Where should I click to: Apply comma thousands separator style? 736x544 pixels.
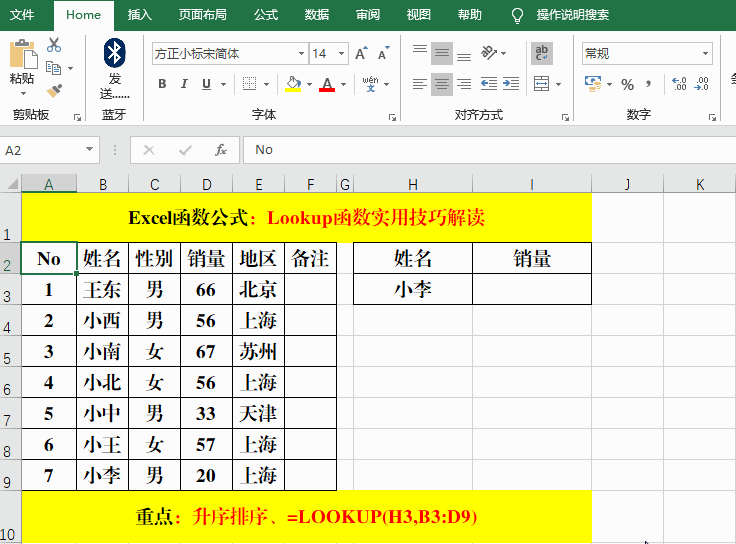pyautogui.click(x=649, y=84)
